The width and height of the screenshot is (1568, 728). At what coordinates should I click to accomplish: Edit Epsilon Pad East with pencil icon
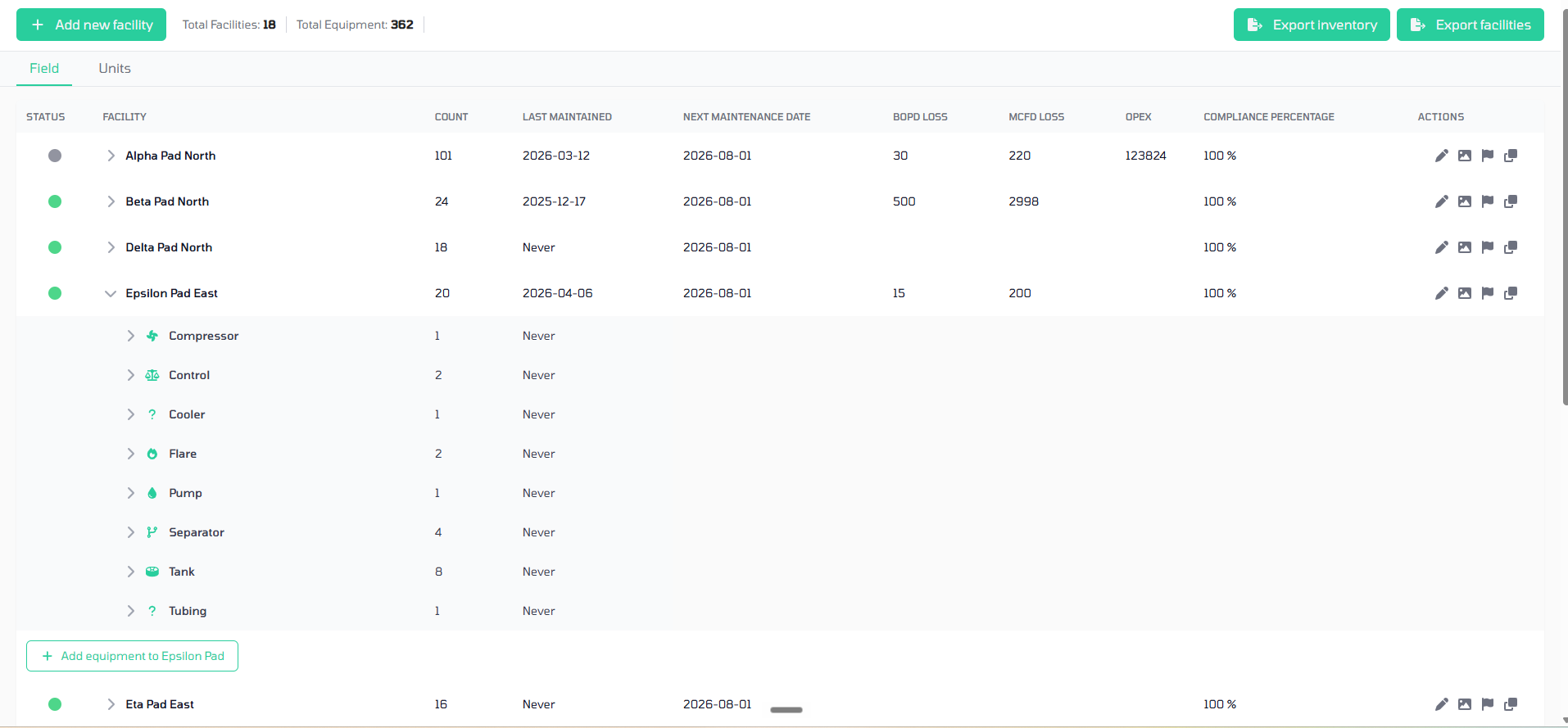click(x=1442, y=293)
